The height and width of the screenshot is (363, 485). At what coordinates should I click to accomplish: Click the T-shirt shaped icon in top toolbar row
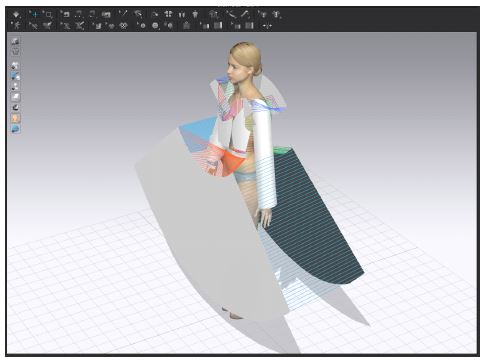(x=195, y=14)
